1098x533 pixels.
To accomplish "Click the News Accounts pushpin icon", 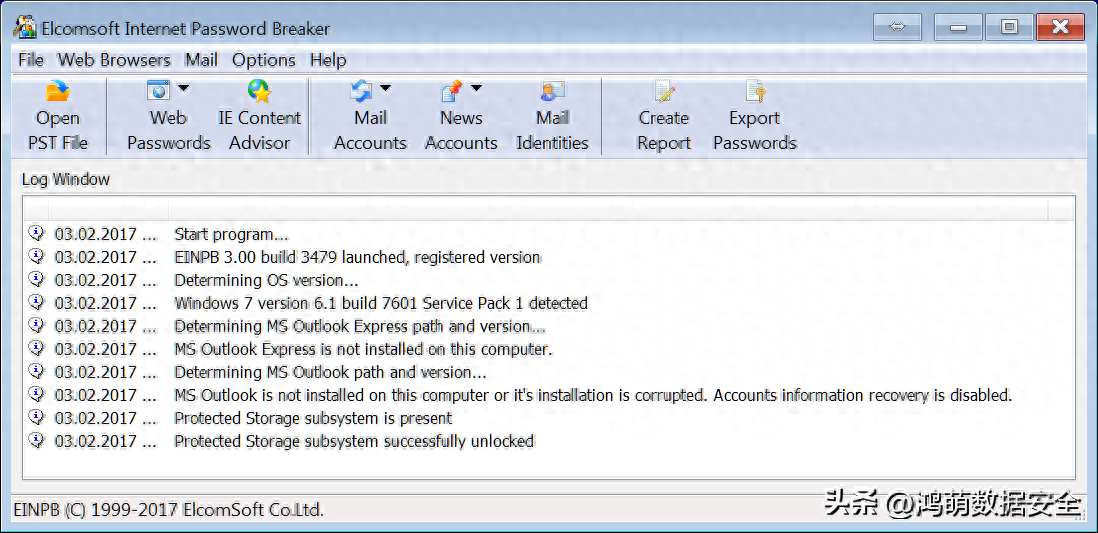I will [452, 91].
